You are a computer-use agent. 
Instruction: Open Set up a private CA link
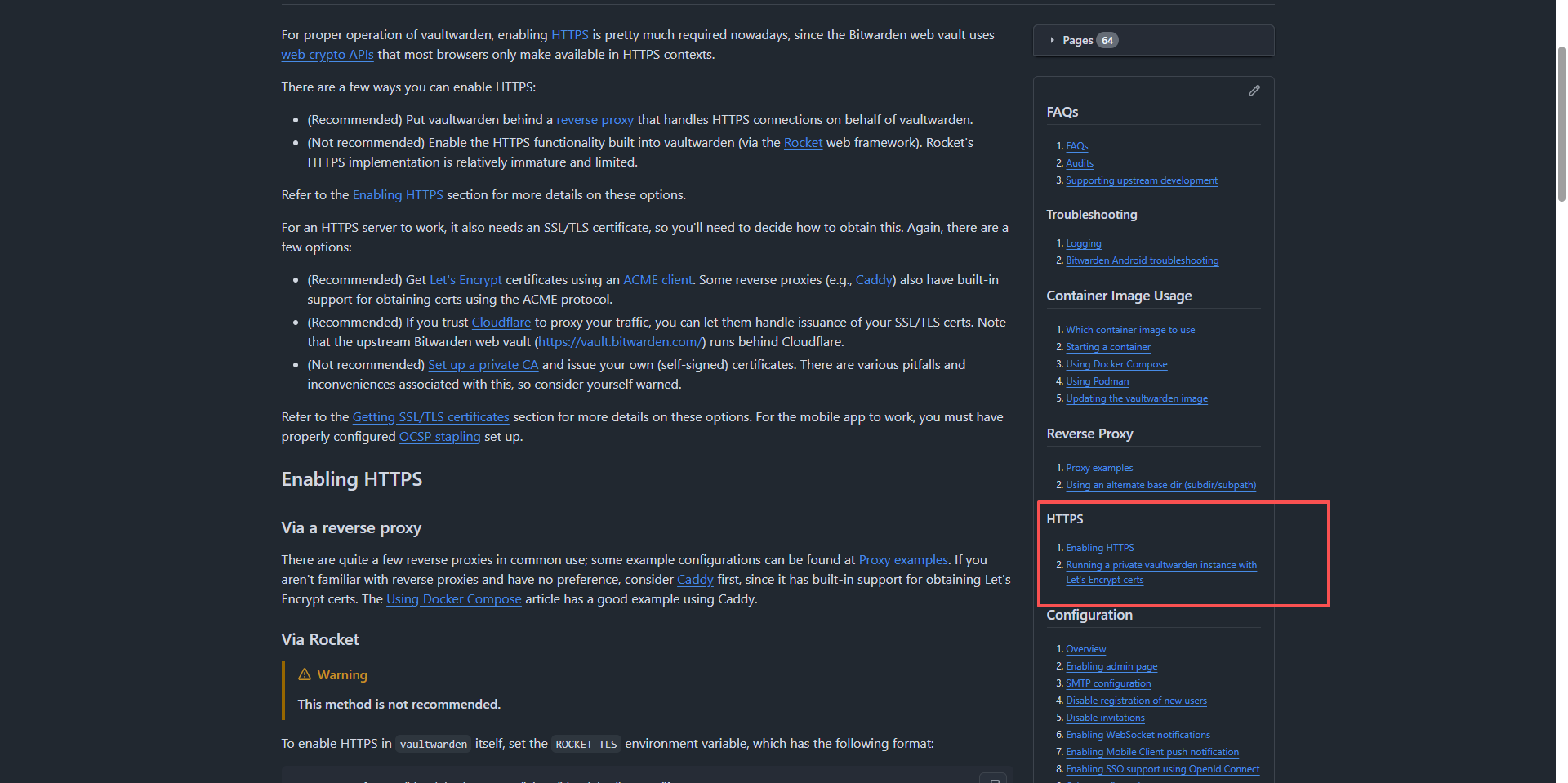tap(483, 365)
